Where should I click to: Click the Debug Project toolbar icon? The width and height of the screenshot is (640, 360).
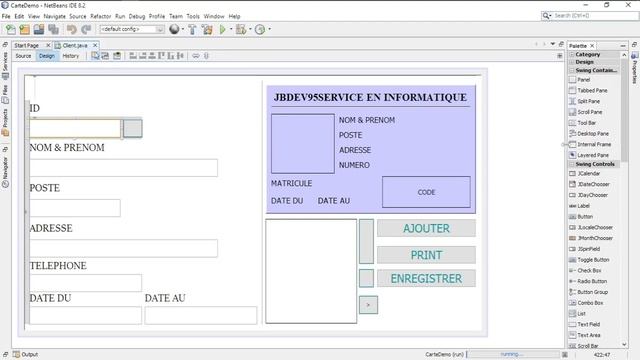[241, 29]
